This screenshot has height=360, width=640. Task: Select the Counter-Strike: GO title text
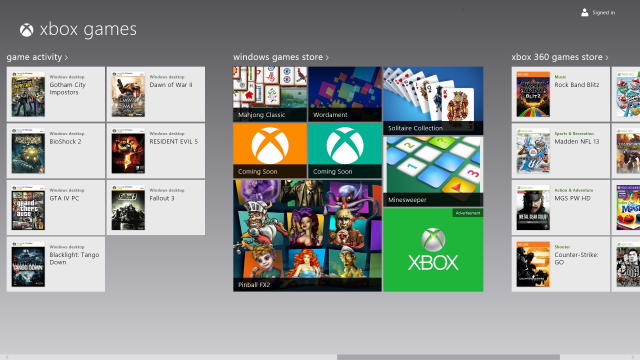click(576, 258)
